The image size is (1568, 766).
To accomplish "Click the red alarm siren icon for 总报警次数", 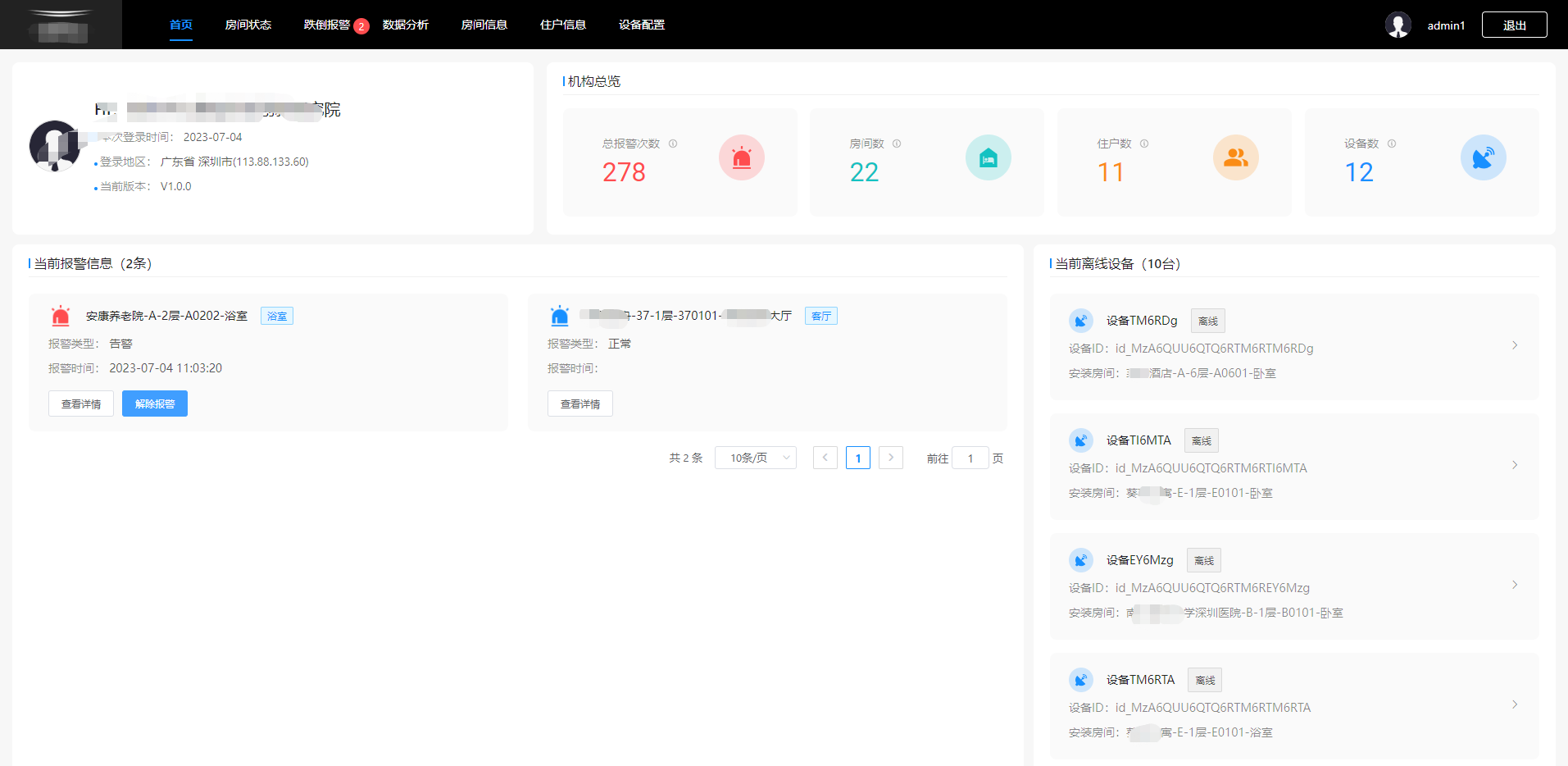I will (x=742, y=157).
